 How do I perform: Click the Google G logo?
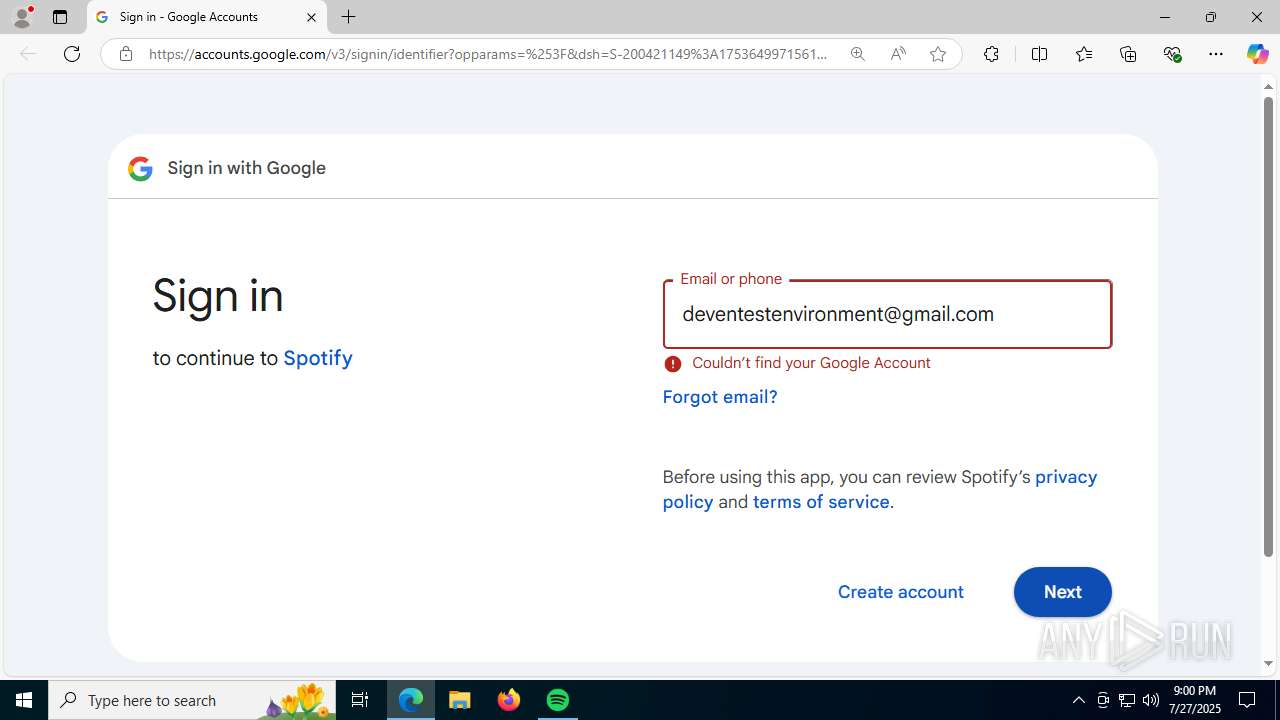tap(140, 168)
